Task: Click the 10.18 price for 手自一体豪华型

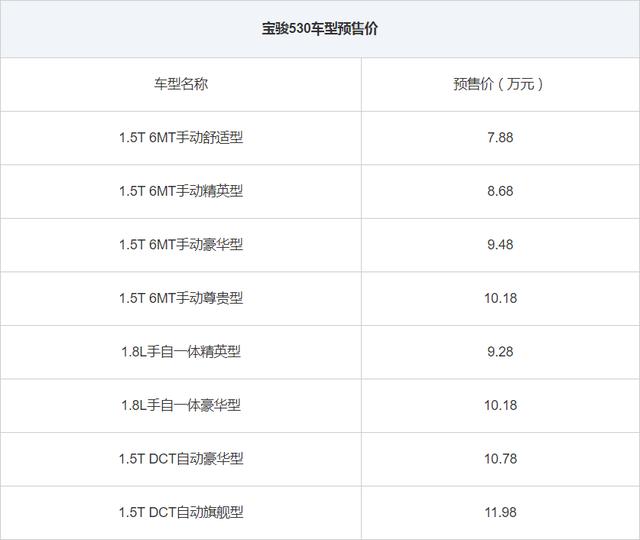Action: tap(500, 405)
